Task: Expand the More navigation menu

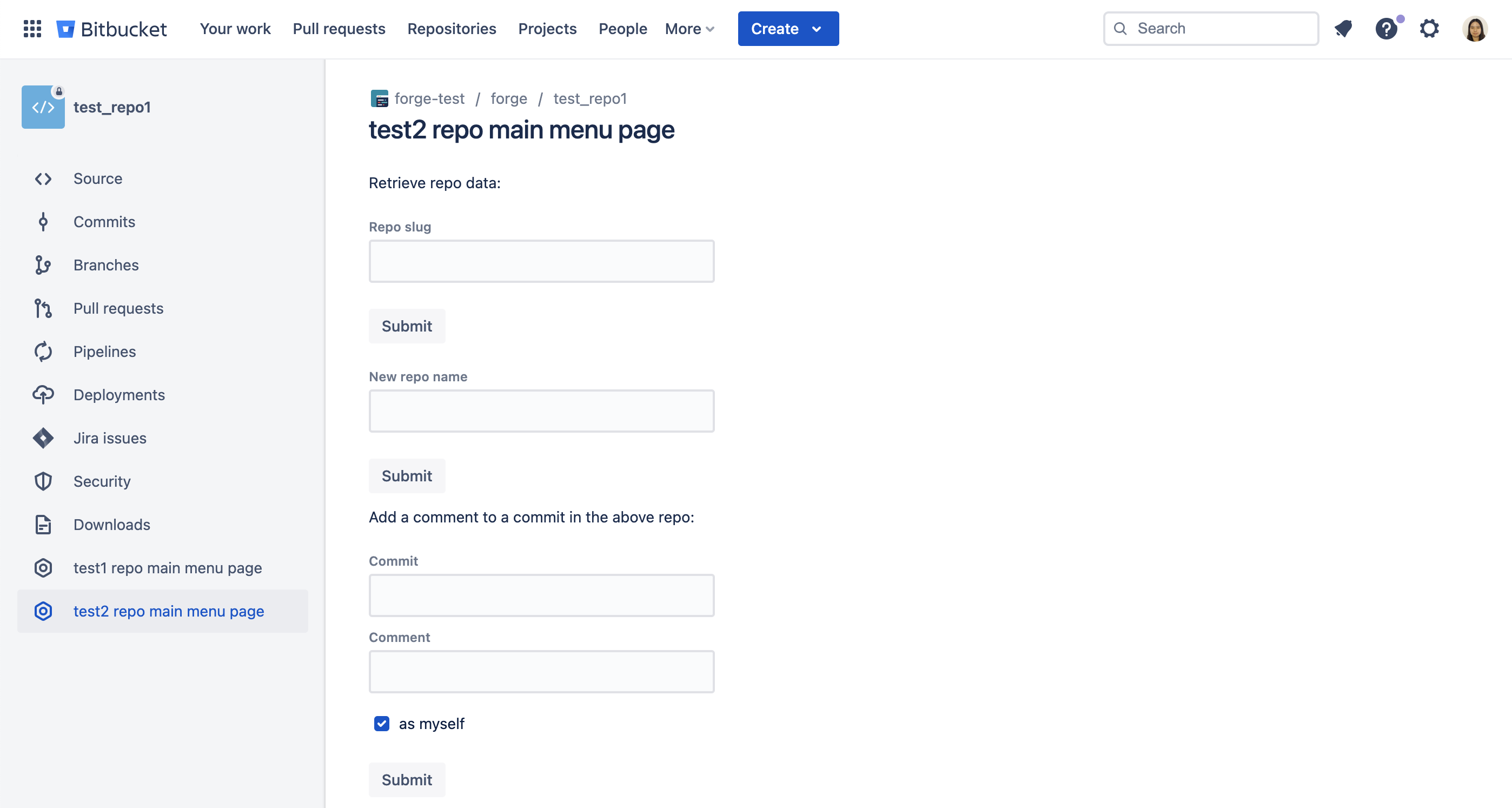Action: click(689, 28)
